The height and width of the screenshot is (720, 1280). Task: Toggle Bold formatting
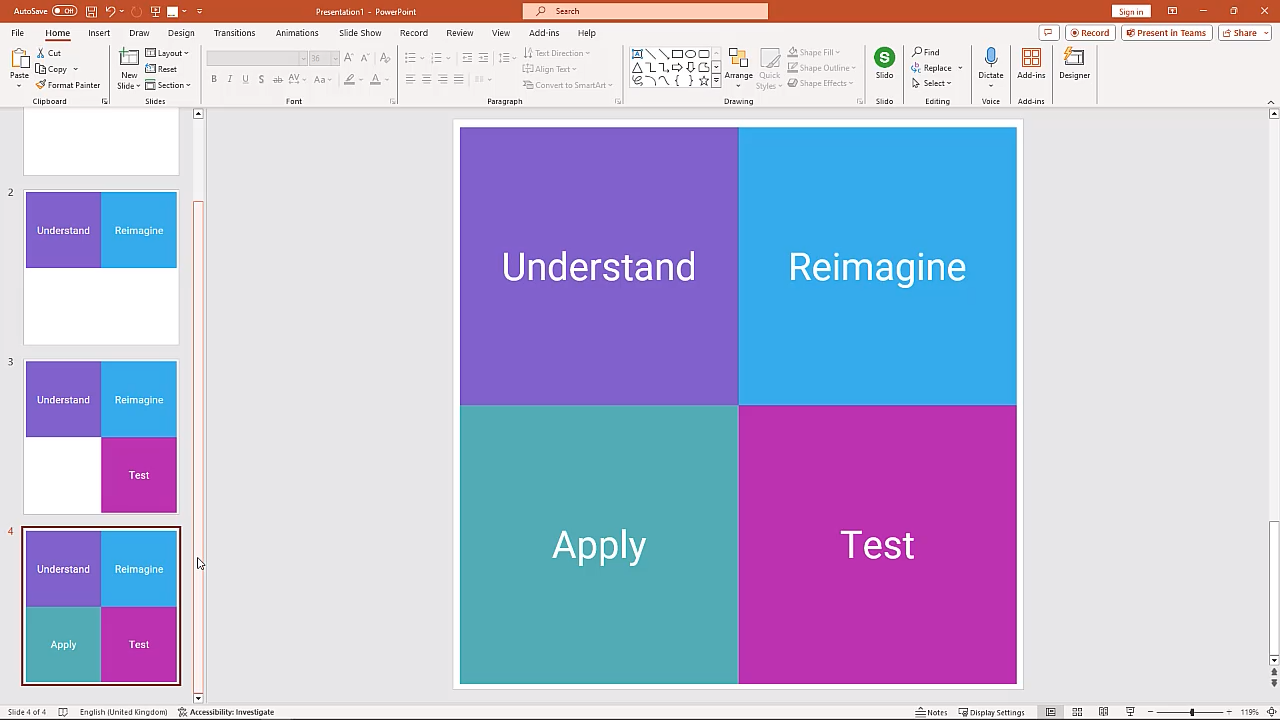[214, 79]
